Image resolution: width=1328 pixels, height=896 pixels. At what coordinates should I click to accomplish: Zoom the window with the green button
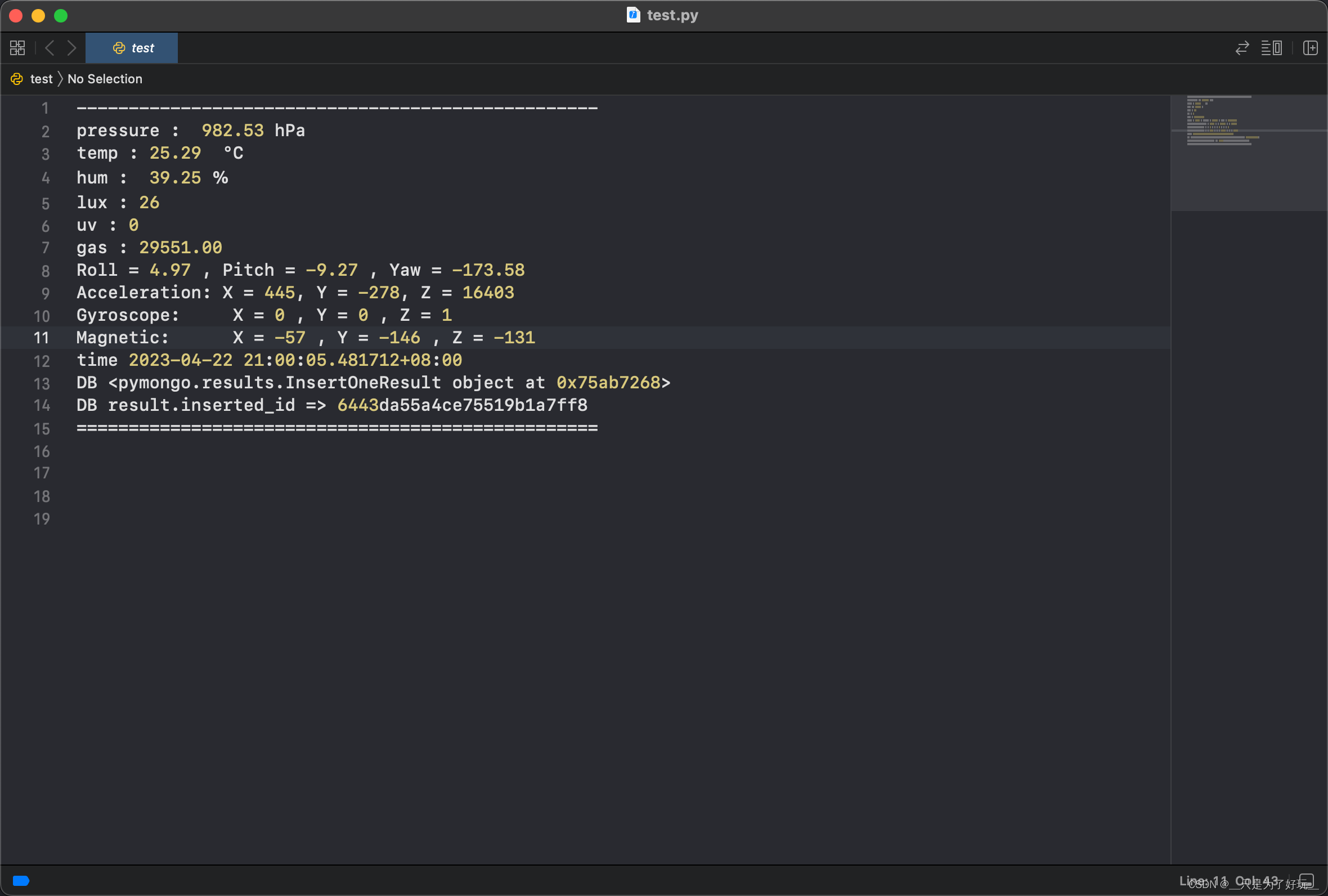61,15
